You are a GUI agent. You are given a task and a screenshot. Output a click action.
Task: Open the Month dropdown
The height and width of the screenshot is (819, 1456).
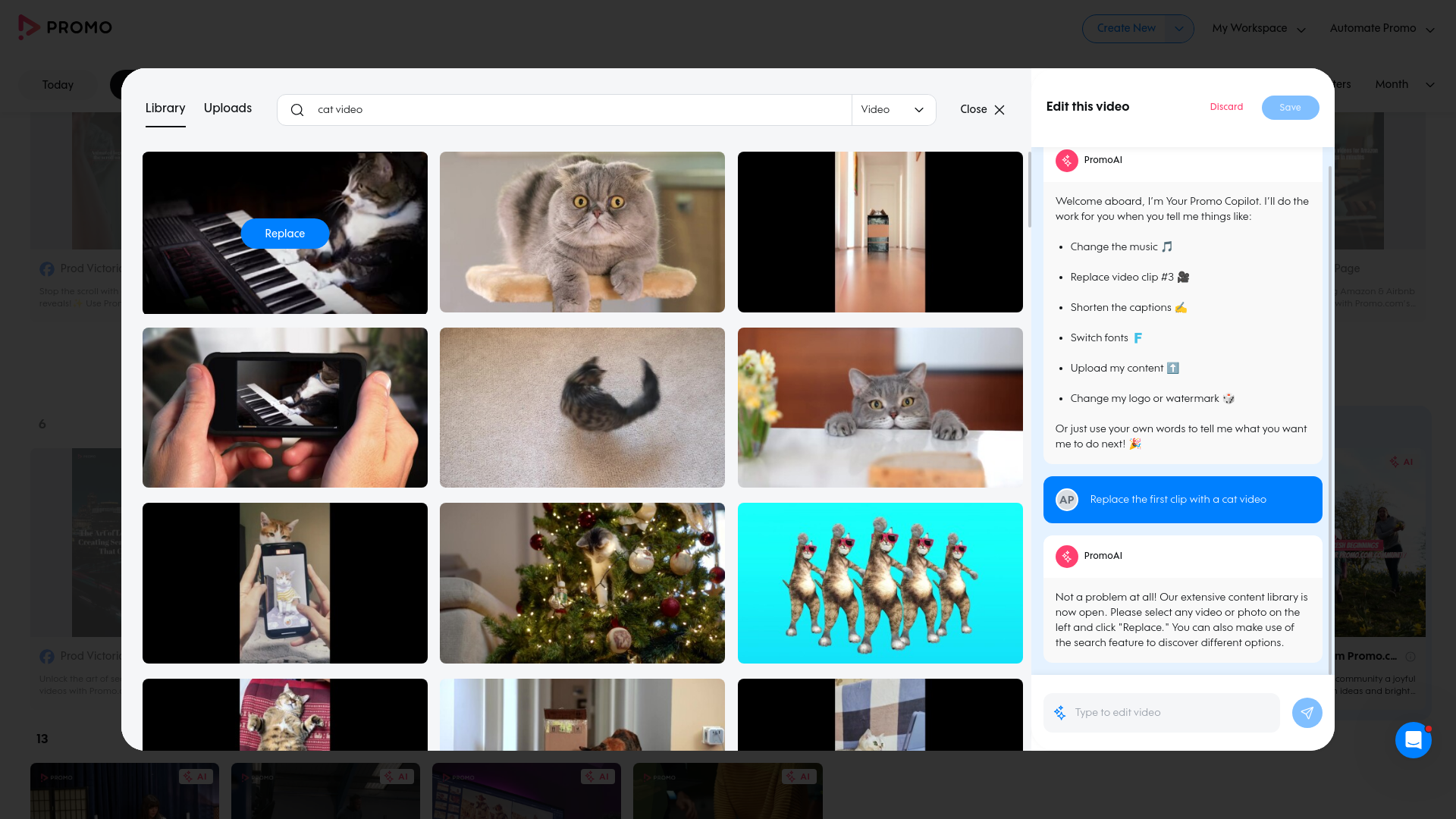click(x=1403, y=85)
